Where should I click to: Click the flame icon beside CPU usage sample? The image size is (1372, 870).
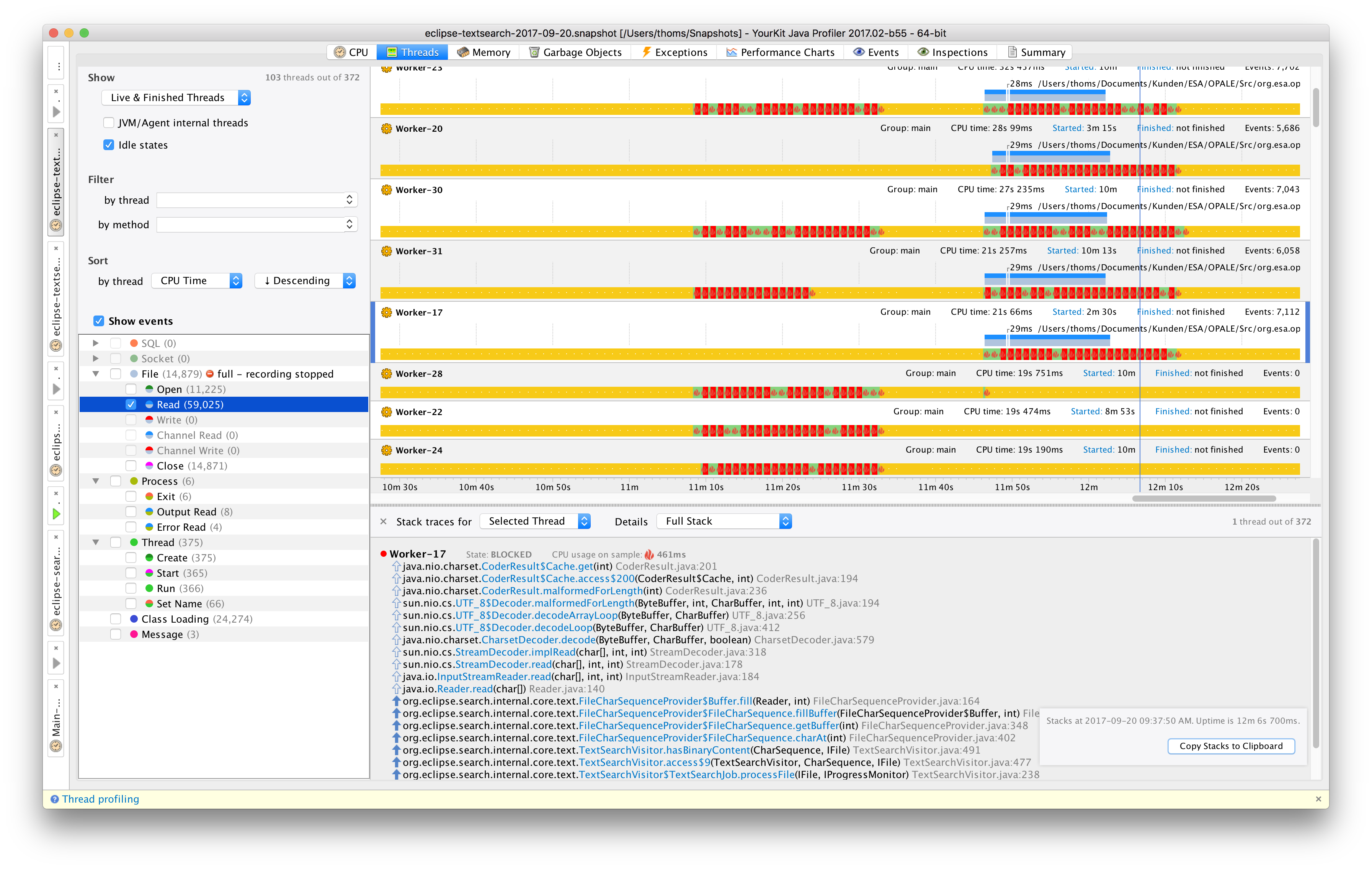click(649, 555)
